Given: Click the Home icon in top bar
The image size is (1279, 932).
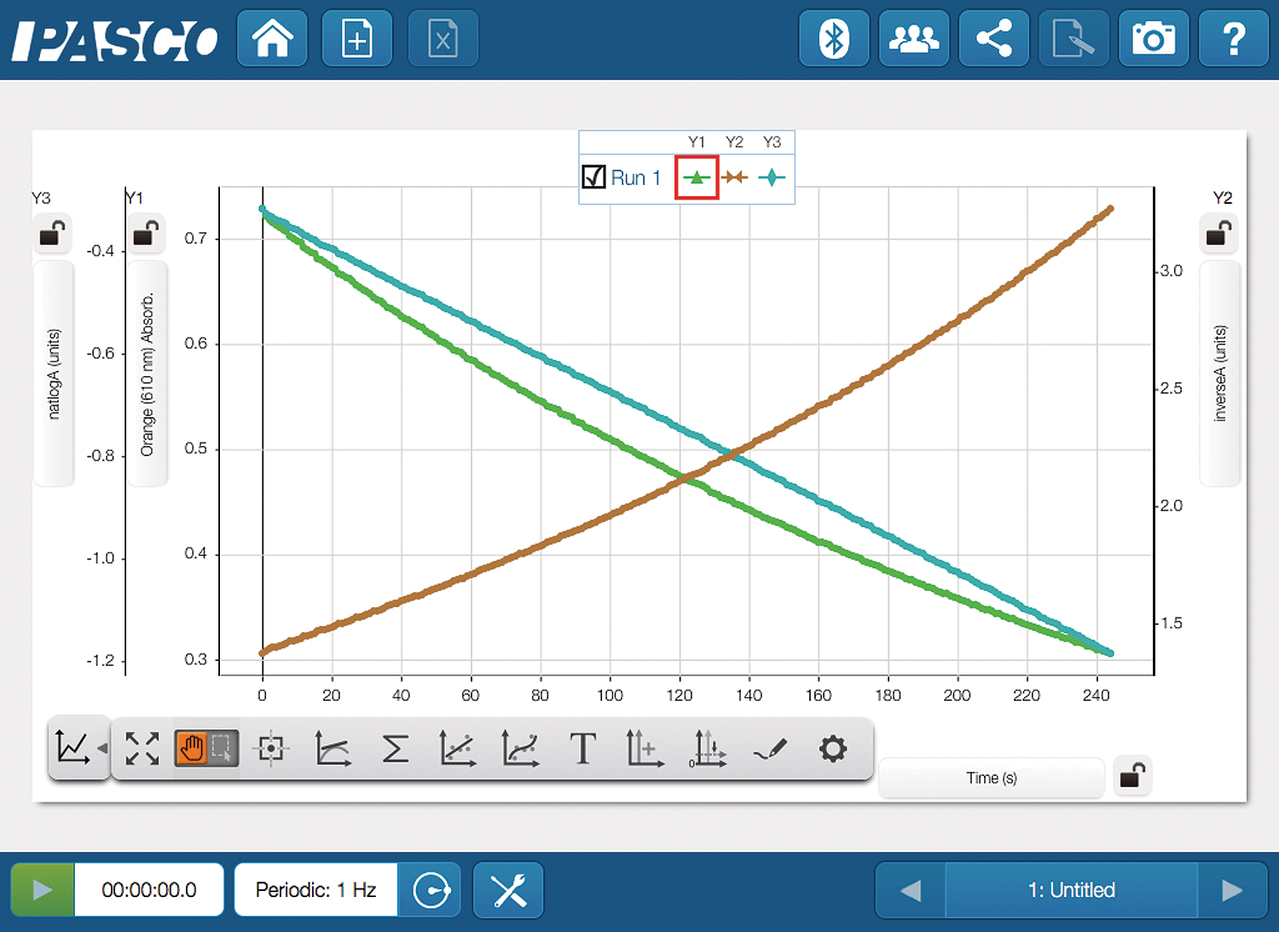Looking at the screenshot, I should coord(273,39).
